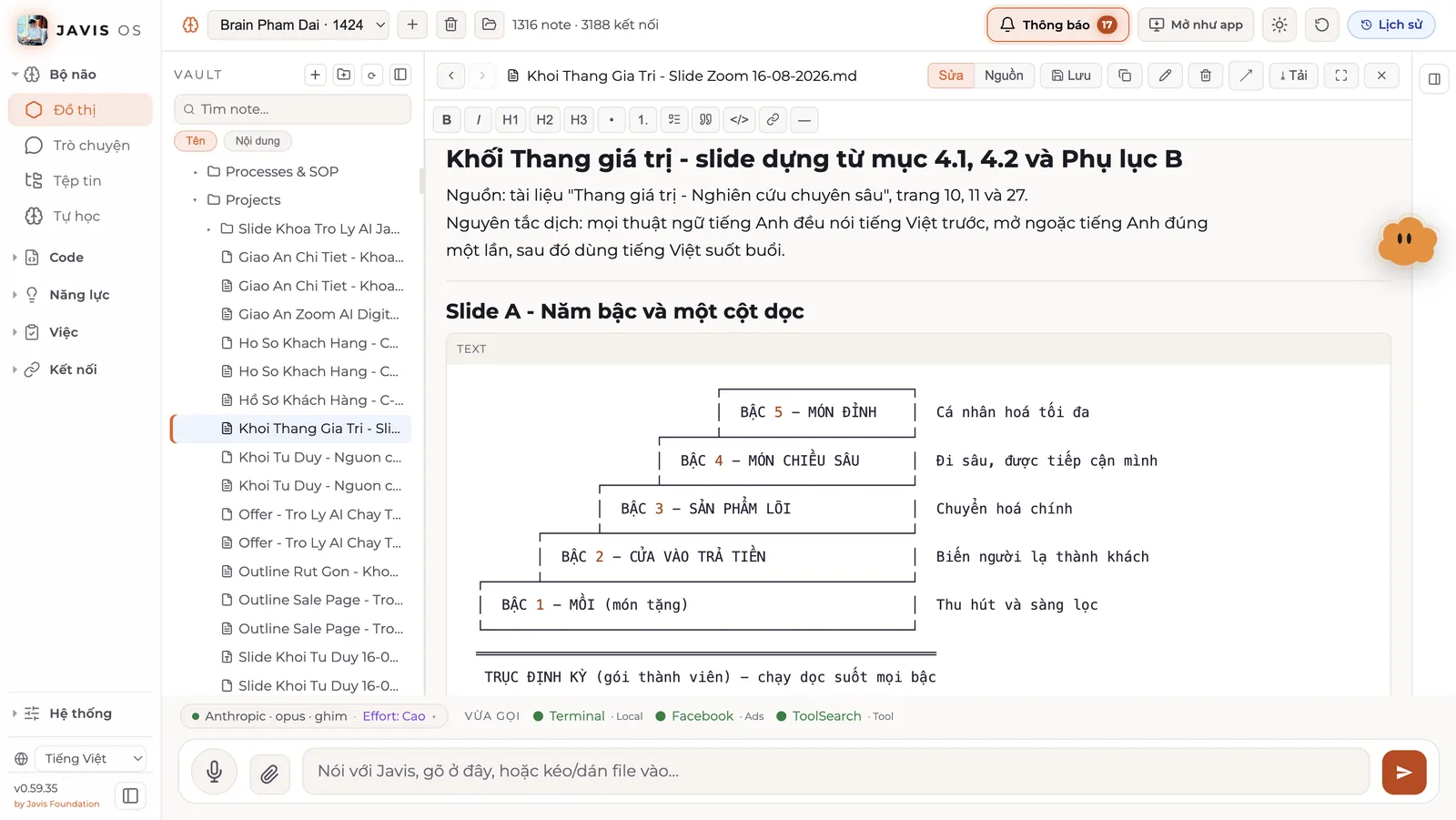Viewport: 1456px width, 820px height.
Task: Insert a checklist in the editor
Action: click(673, 119)
